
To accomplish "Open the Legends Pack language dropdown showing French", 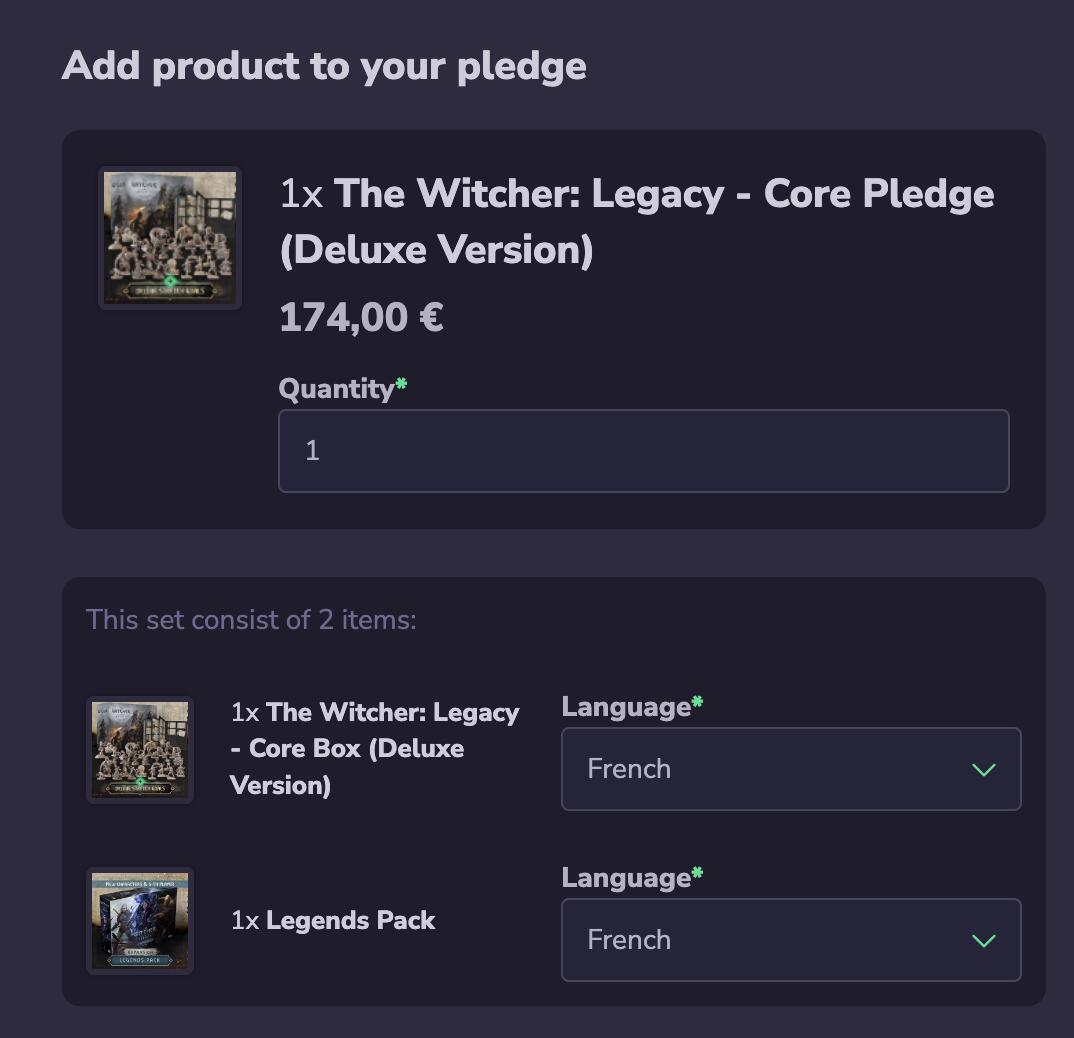I will [x=790, y=940].
